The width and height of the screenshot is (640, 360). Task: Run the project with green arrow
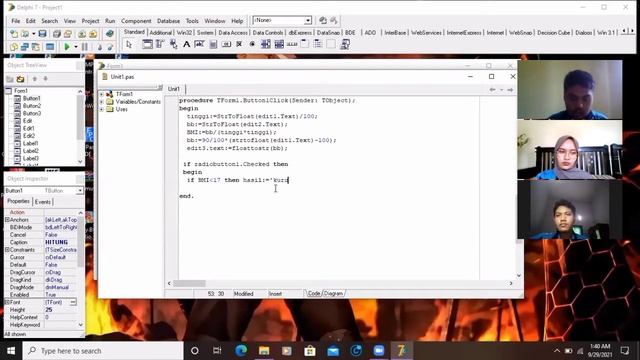click(67, 47)
